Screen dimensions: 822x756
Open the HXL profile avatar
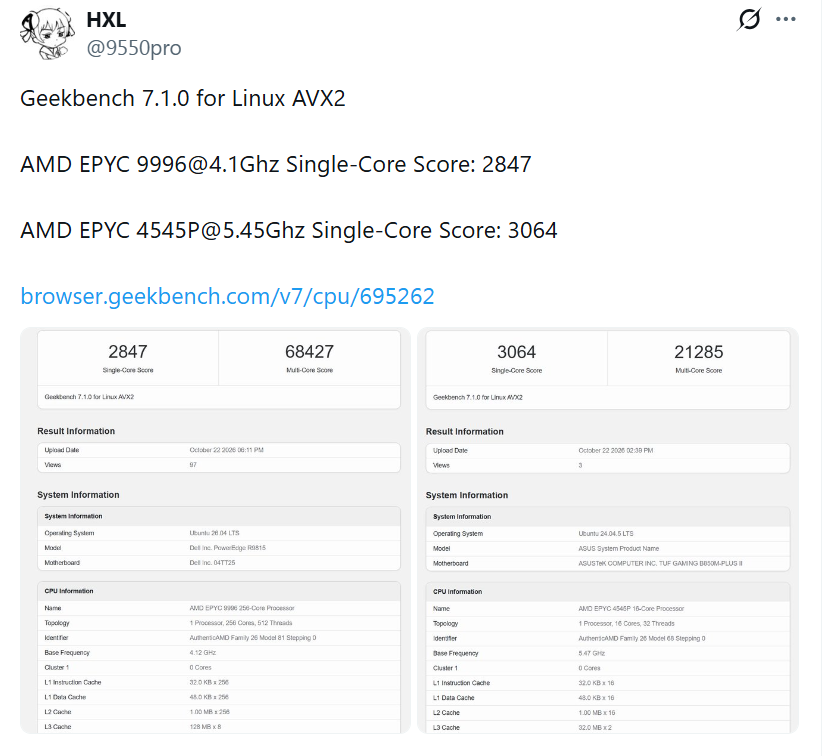pos(46,33)
